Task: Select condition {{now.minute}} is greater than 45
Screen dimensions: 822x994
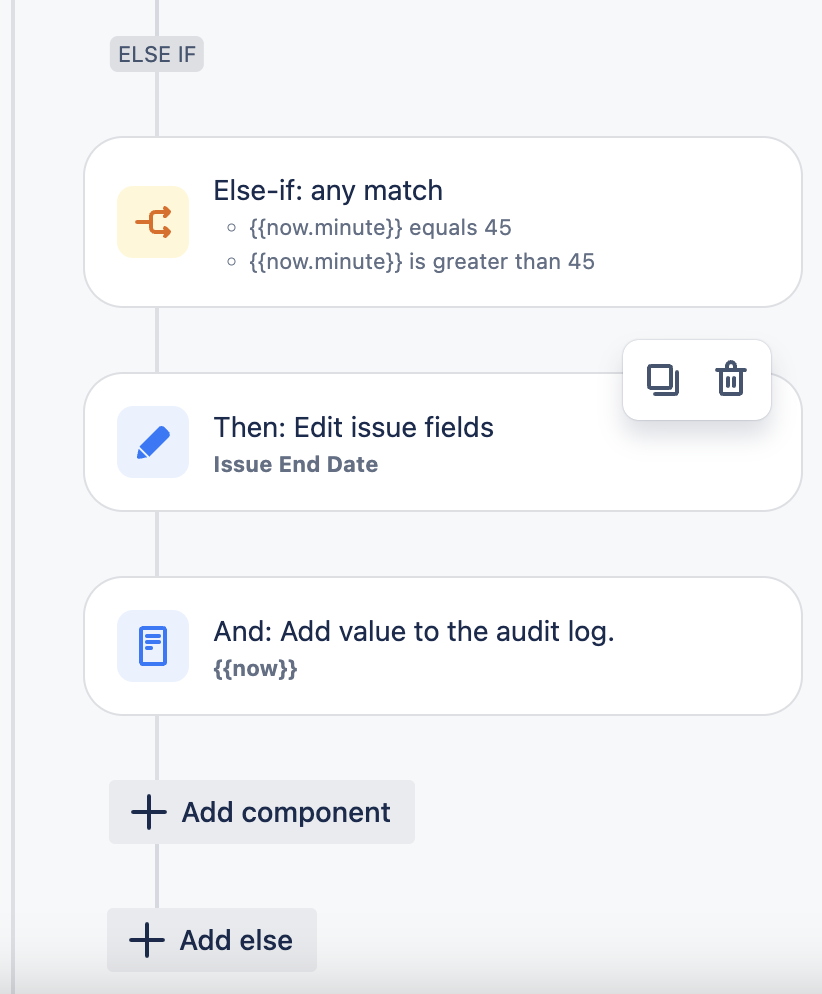Action: pyautogui.click(x=419, y=261)
